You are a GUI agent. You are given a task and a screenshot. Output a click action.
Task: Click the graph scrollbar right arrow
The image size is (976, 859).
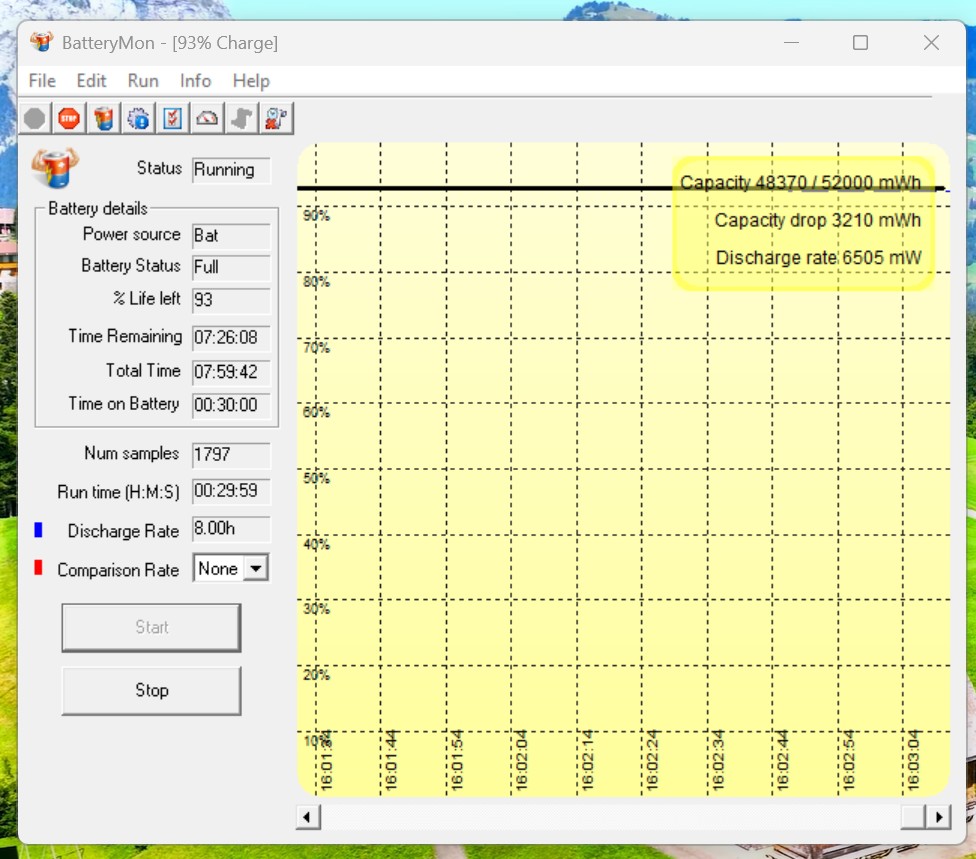(x=939, y=817)
